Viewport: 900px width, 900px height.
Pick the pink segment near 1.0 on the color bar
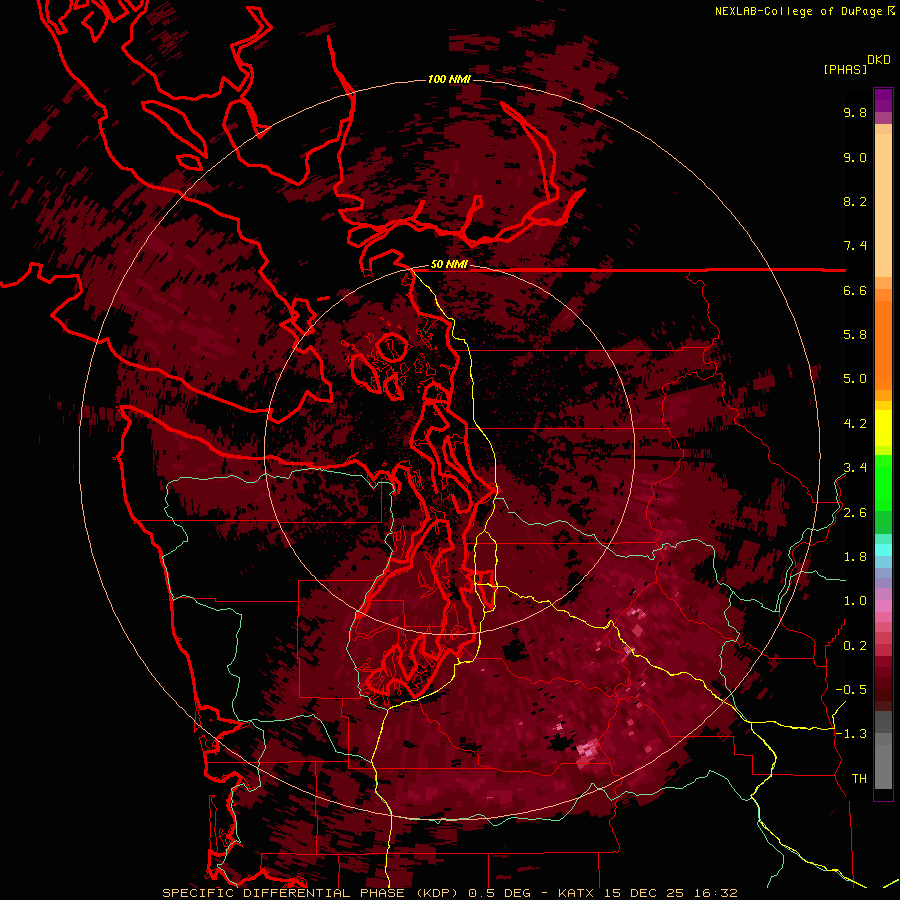[x=883, y=606]
